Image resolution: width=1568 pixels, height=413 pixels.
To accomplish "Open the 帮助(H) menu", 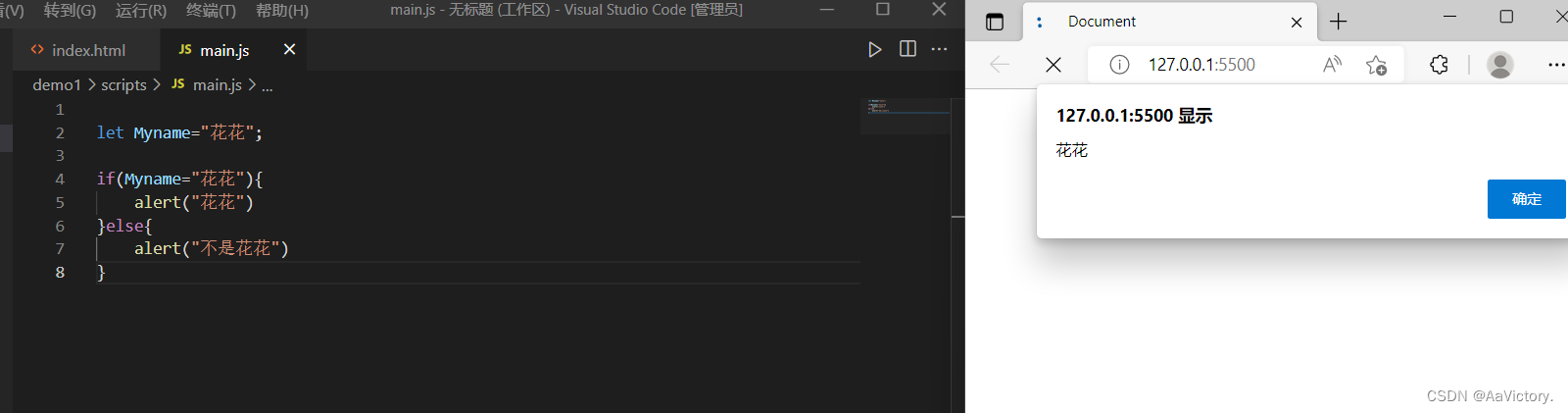I will [282, 10].
